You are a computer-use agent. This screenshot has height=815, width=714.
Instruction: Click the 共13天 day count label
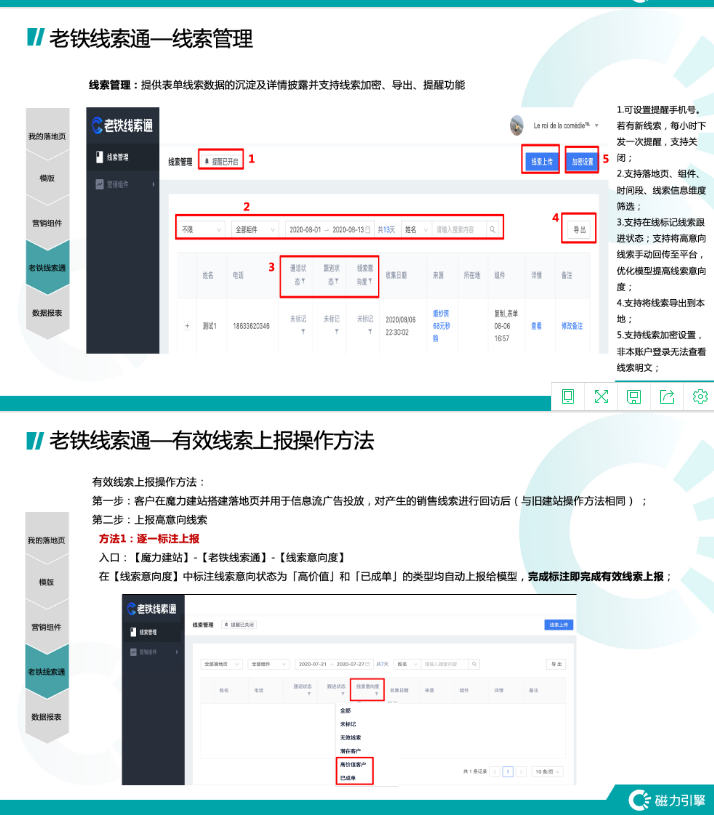point(386,229)
